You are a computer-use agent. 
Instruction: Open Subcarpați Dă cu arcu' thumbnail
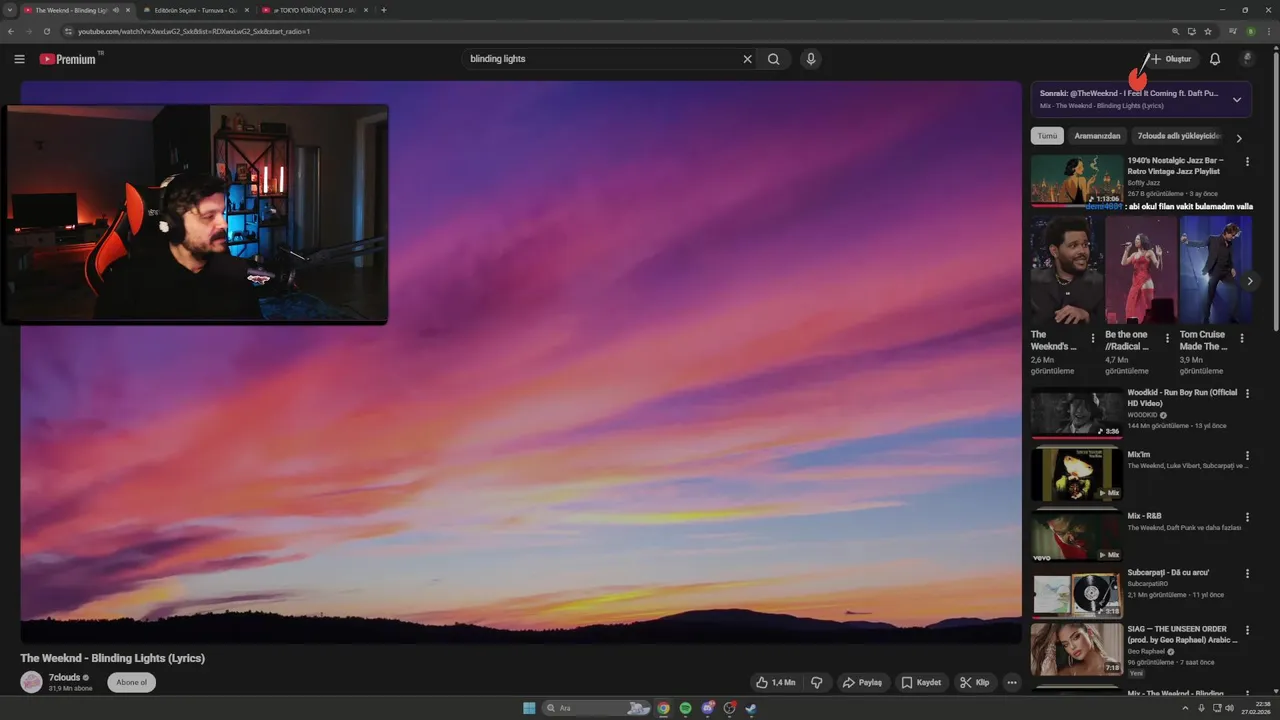(x=1077, y=593)
